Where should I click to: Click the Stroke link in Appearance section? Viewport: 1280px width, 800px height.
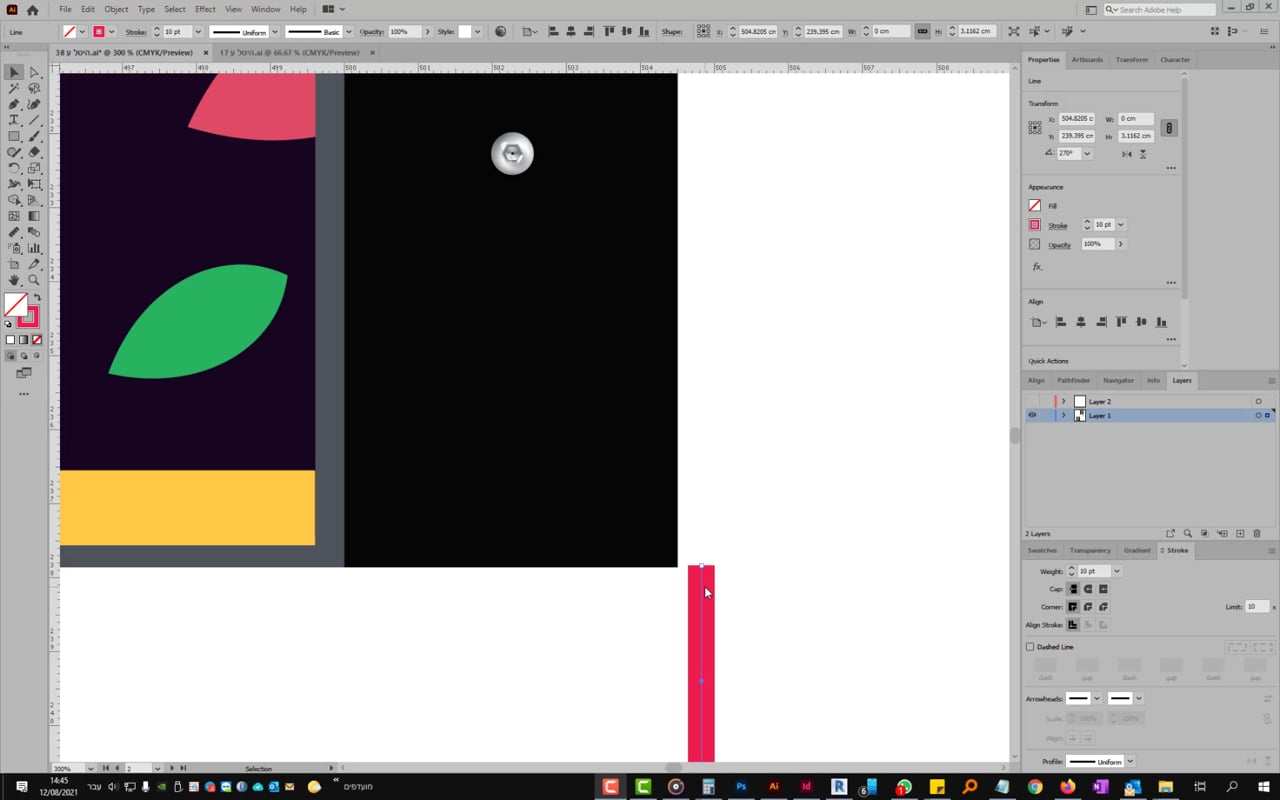click(1057, 225)
